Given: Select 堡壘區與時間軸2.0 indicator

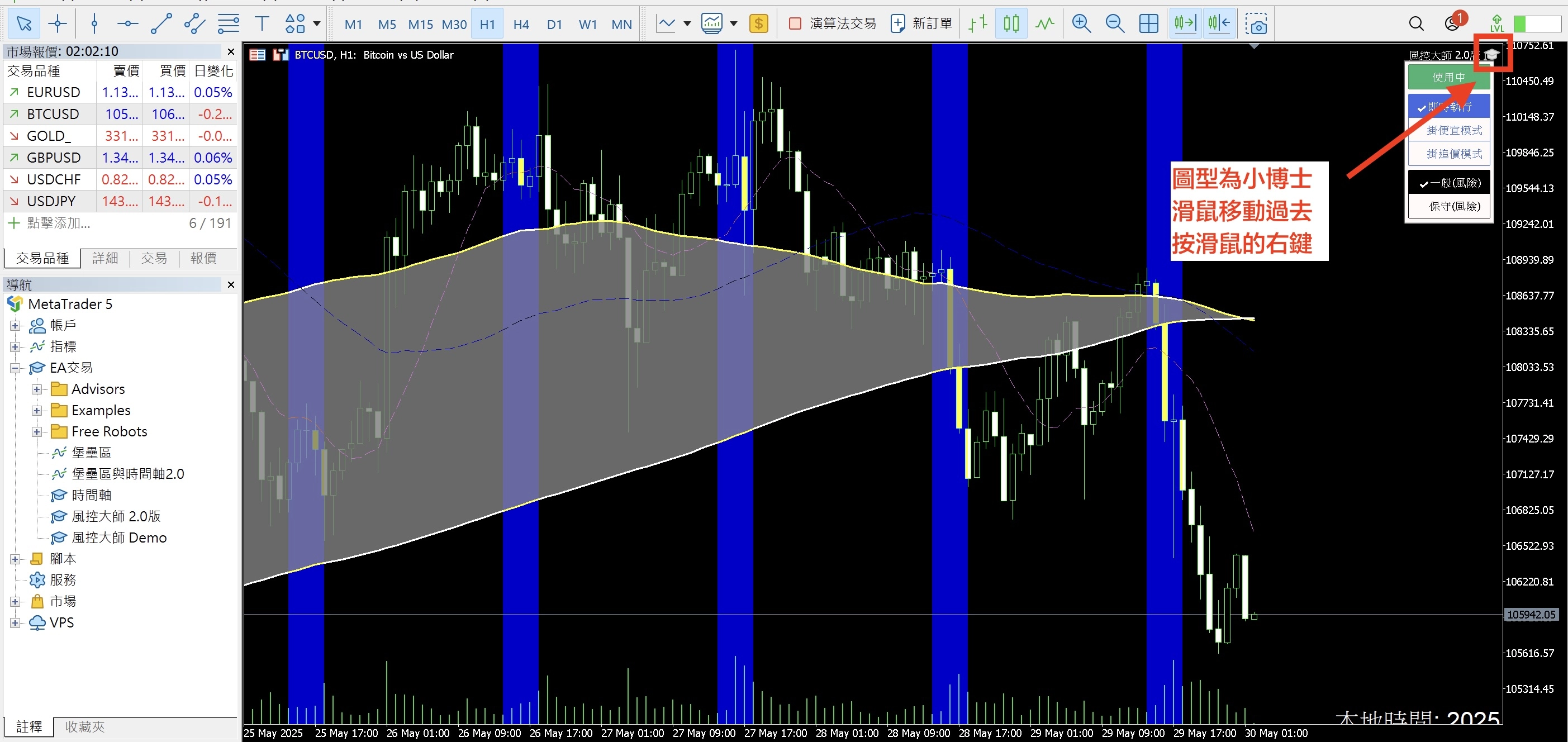Looking at the screenshot, I should click(118, 474).
